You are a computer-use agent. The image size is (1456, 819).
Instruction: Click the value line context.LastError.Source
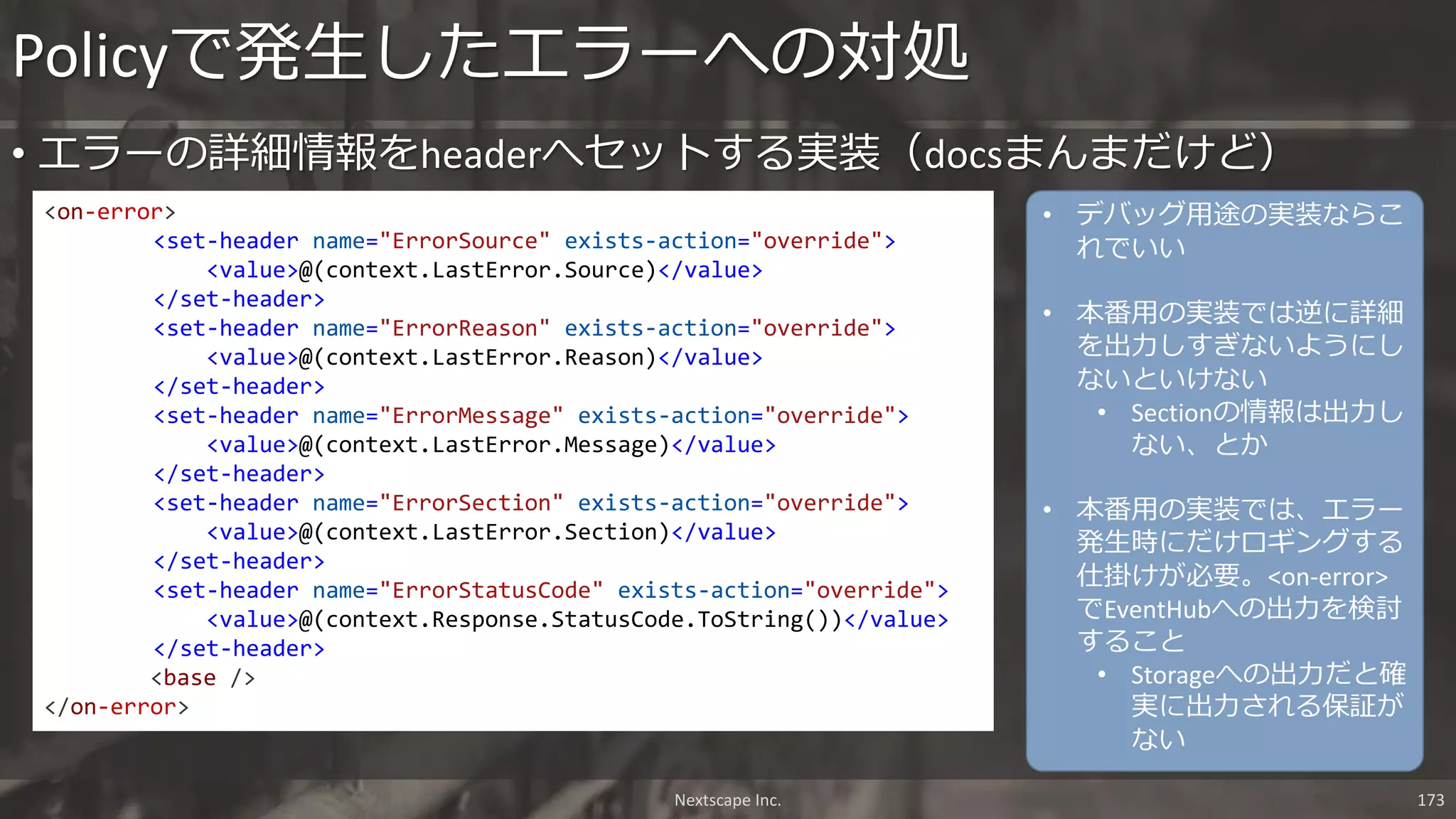point(485,270)
